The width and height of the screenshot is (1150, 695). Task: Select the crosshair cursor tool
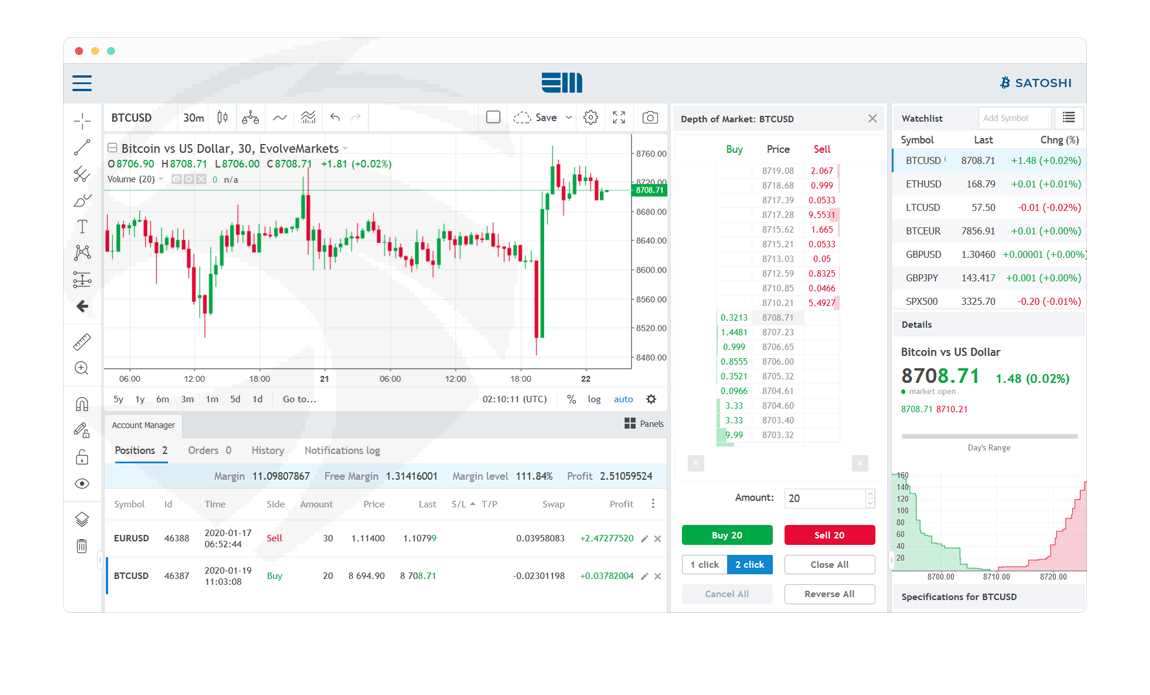(82, 119)
